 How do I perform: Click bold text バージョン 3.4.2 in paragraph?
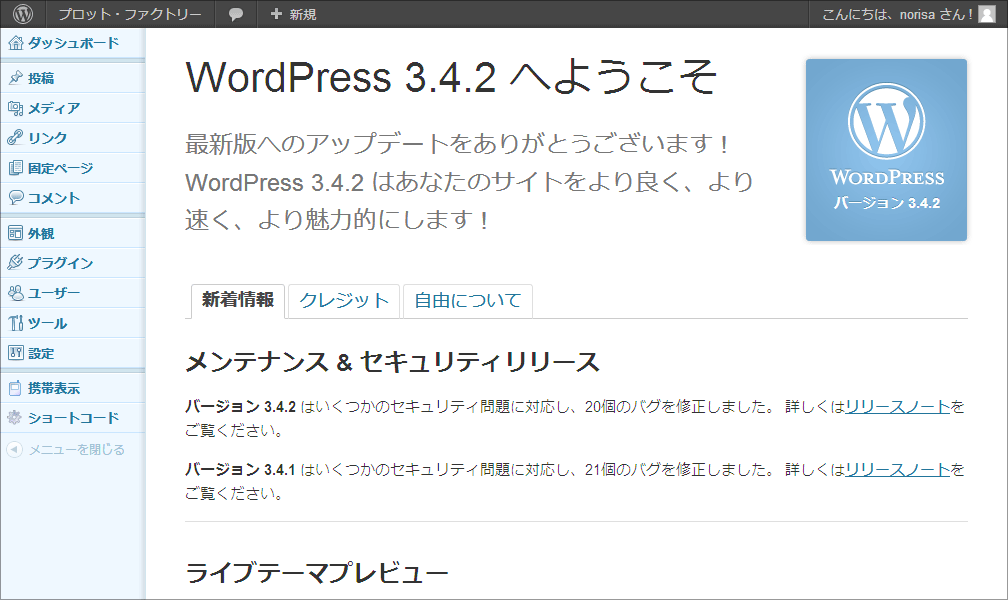[240, 406]
